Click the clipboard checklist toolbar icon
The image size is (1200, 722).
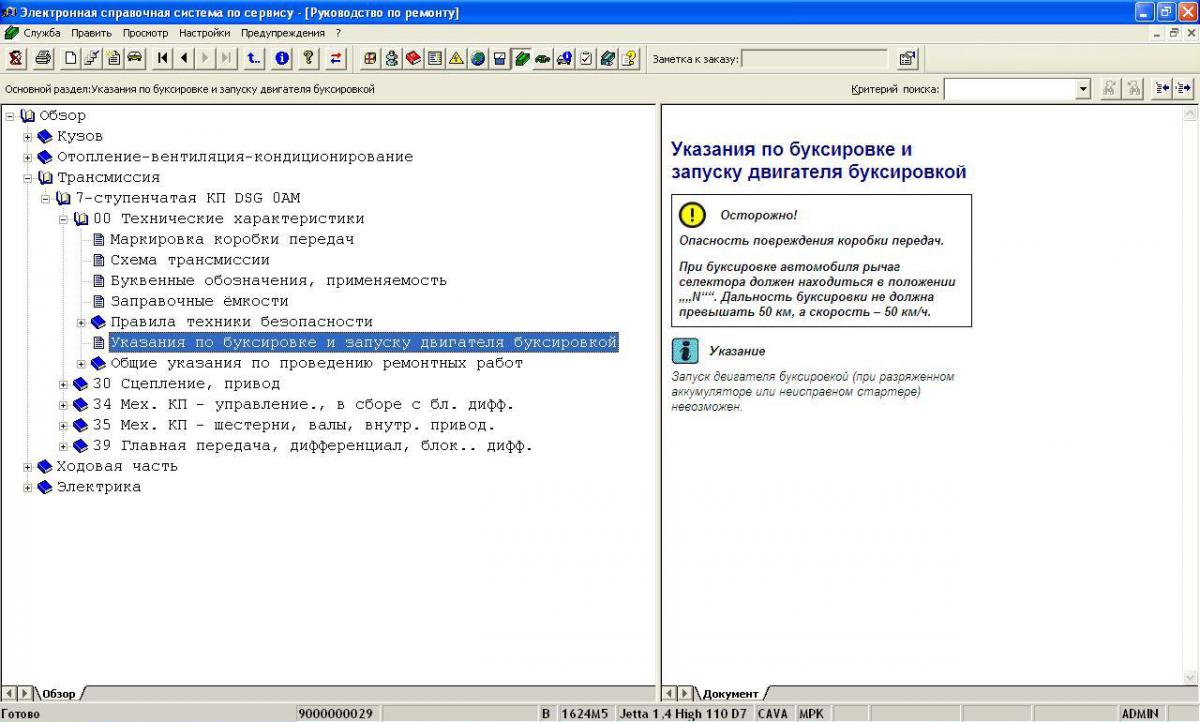pyautogui.click(x=586, y=58)
